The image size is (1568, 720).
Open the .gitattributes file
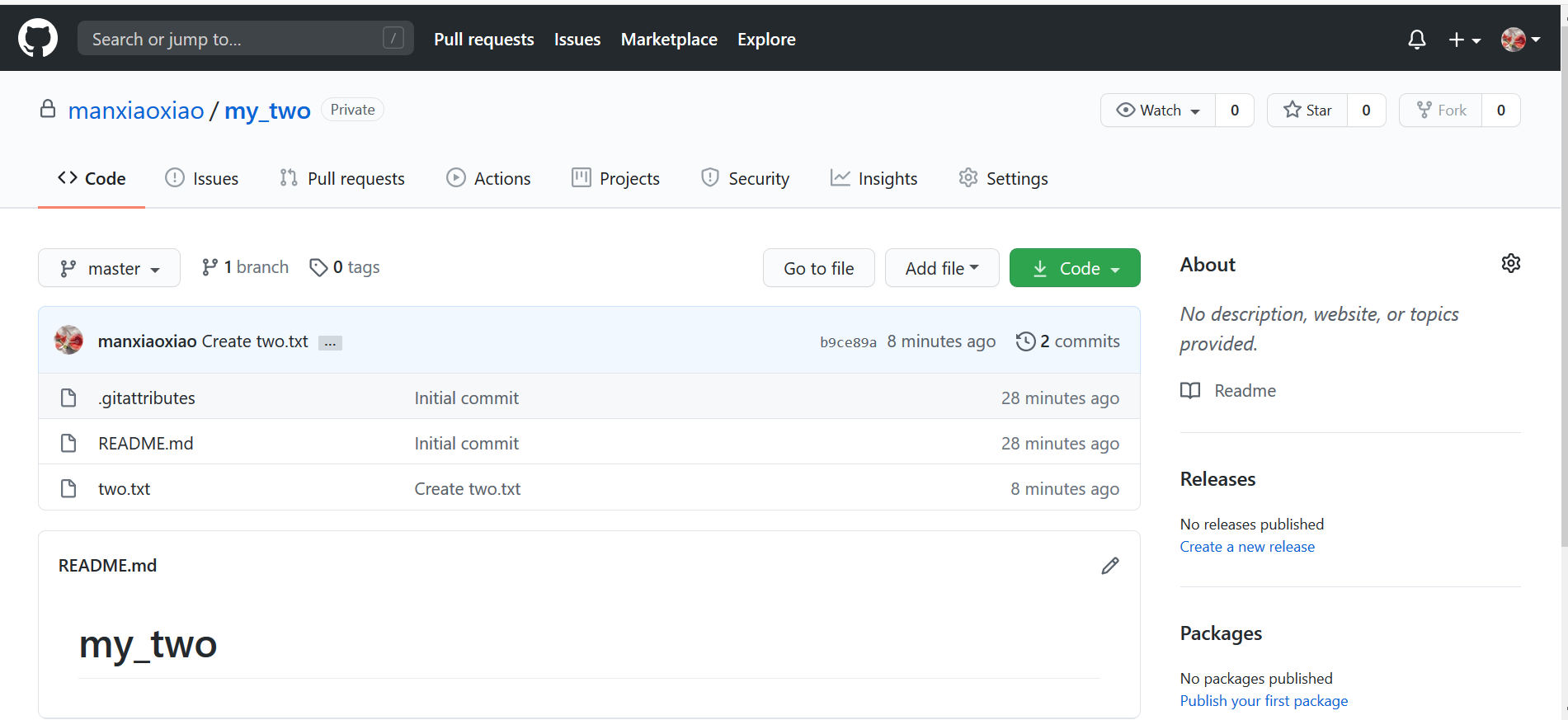(x=147, y=398)
